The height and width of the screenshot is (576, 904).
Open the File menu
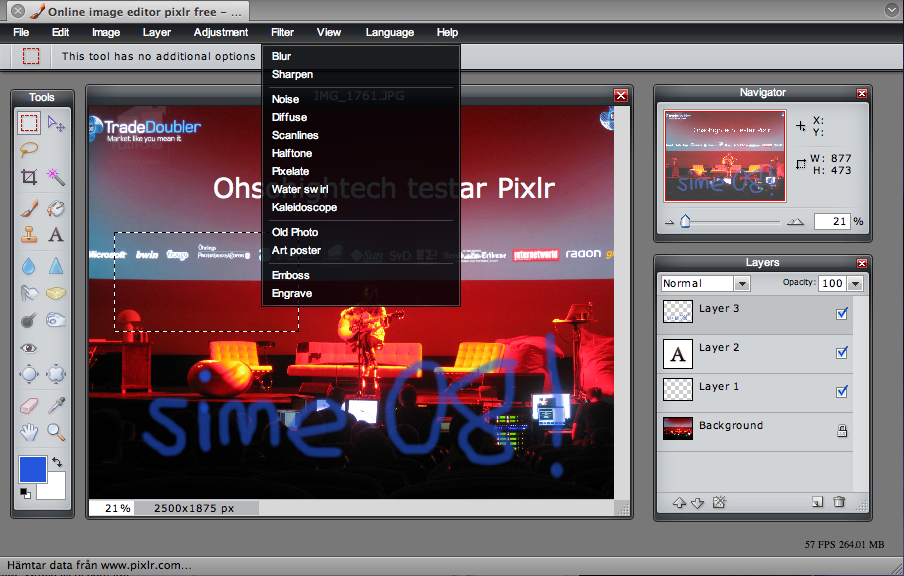[21, 32]
